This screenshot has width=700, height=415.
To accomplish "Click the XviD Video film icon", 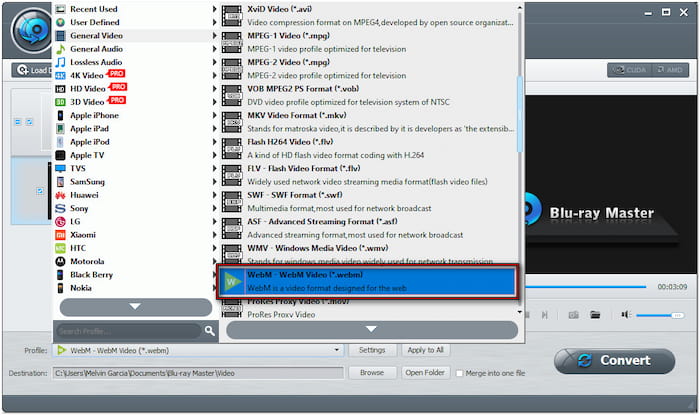I will pos(232,16).
